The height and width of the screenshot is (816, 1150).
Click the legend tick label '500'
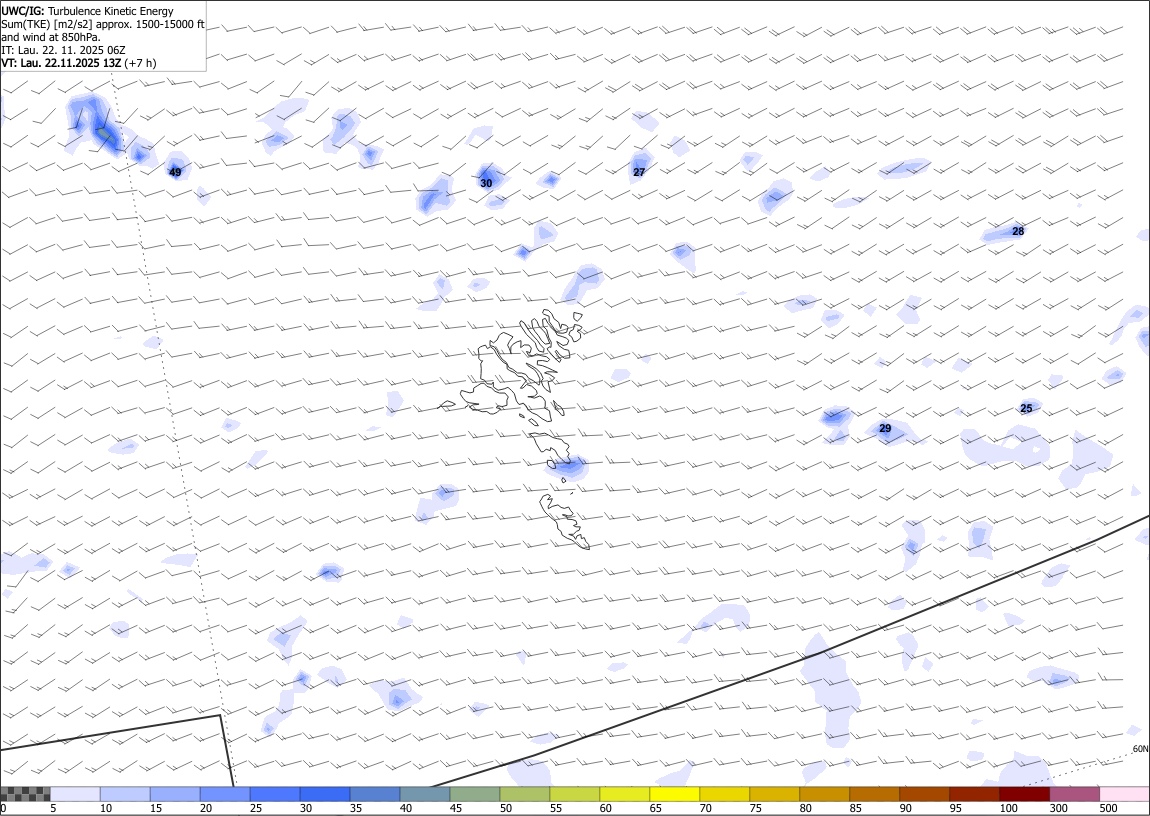click(x=1109, y=808)
